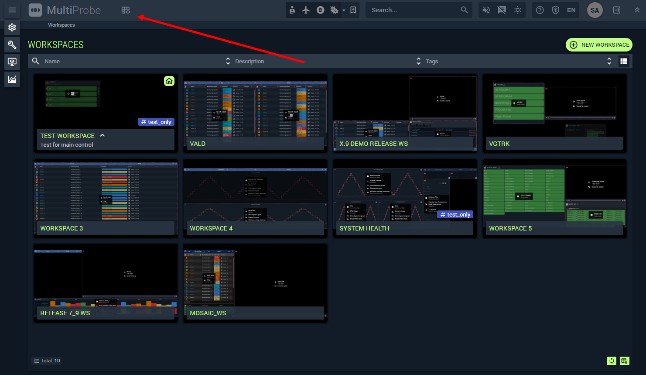Click the magnifier icon in Search field
The height and width of the screenshot is (375, 646).
pyautogui.click(x=464, y=10)
